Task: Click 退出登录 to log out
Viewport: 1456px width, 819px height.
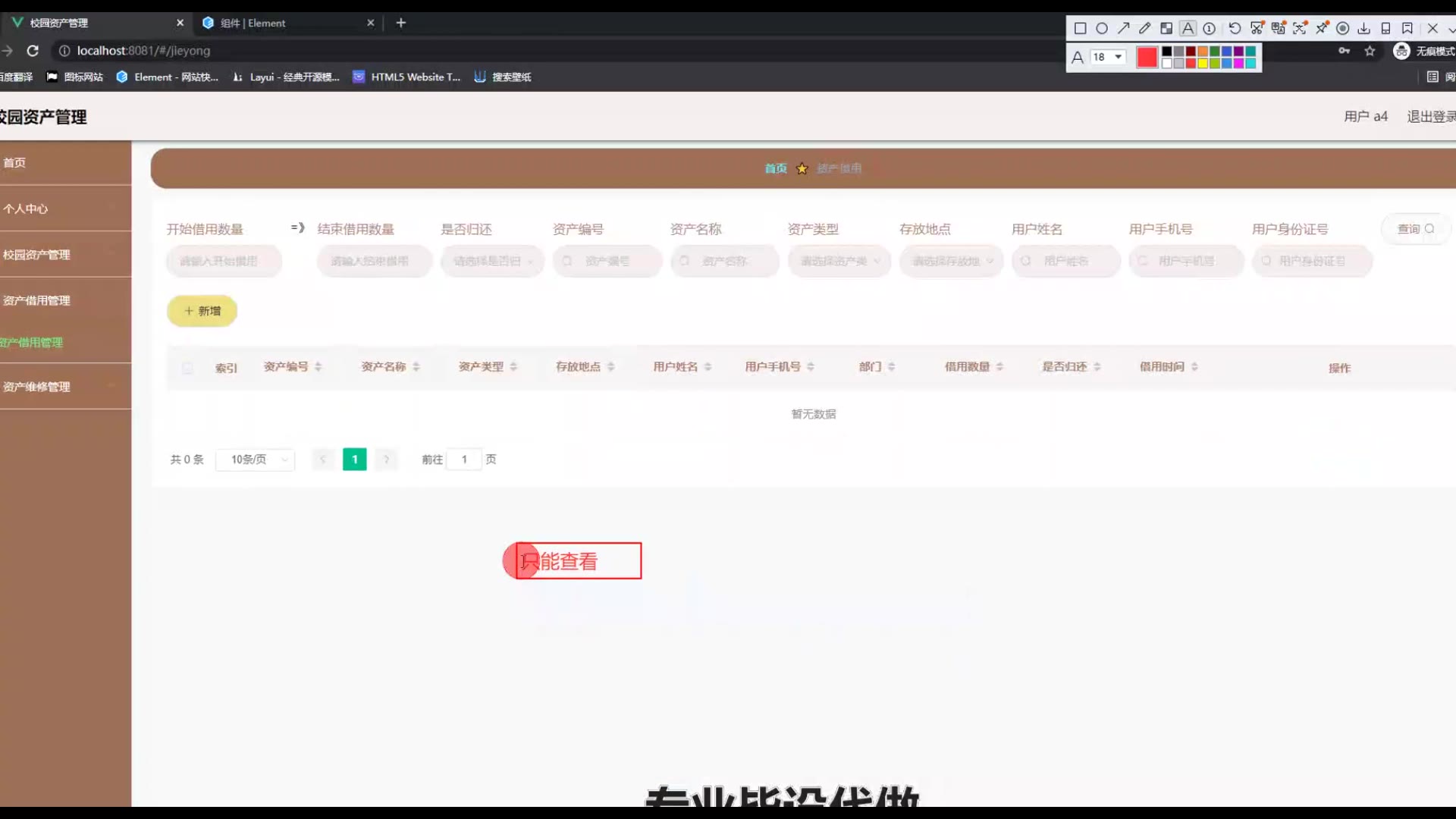Action: click(1431, 116)
